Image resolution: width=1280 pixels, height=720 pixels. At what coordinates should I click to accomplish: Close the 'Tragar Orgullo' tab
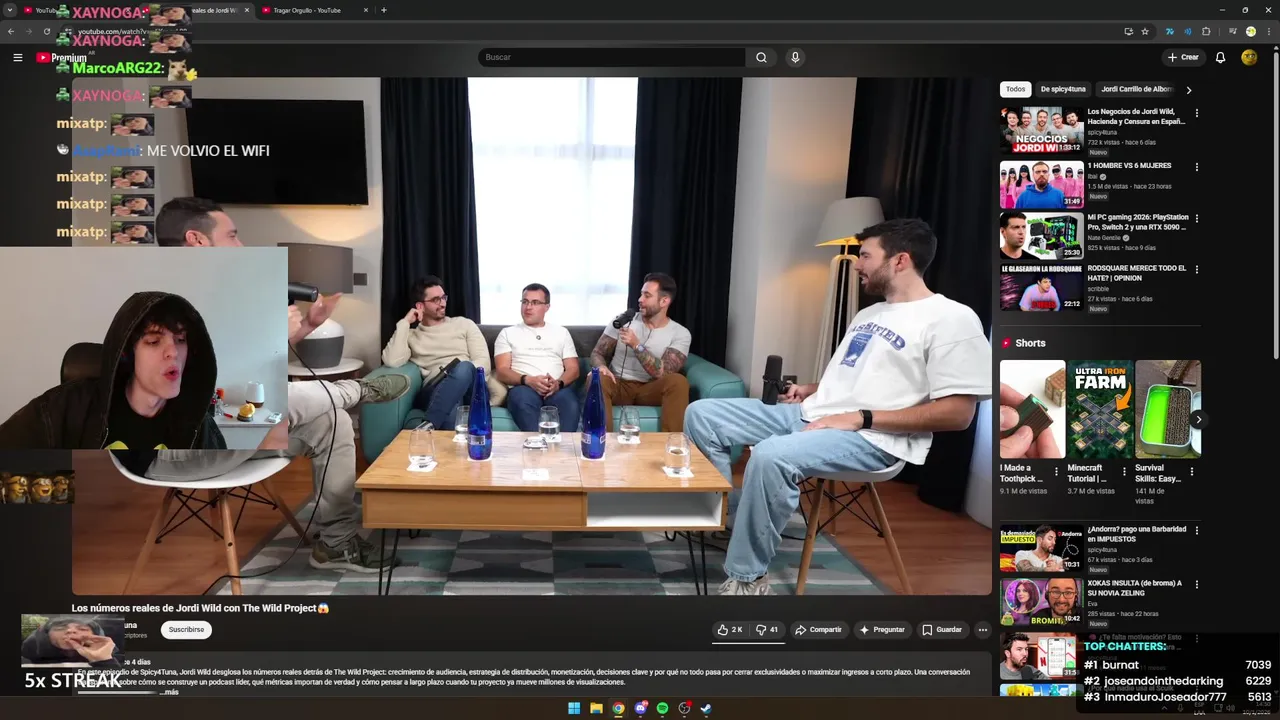tap(365, 10)
